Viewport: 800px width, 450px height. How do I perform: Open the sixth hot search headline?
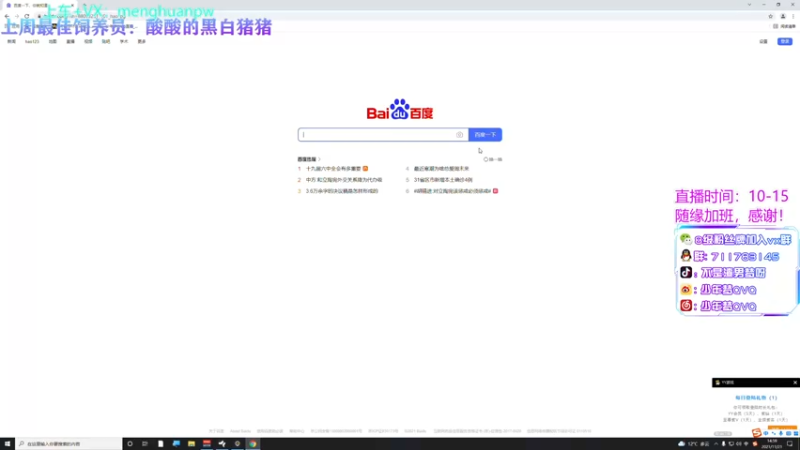452,191
